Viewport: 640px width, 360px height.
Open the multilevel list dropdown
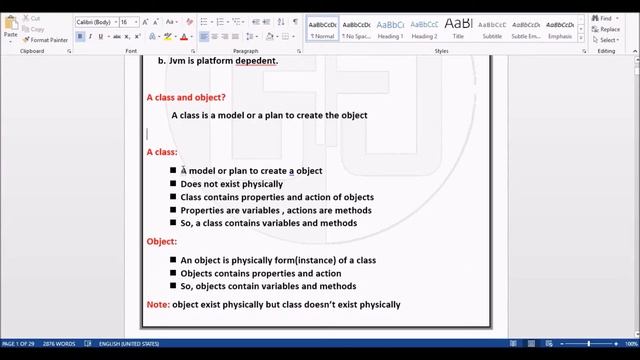(243, 22)
